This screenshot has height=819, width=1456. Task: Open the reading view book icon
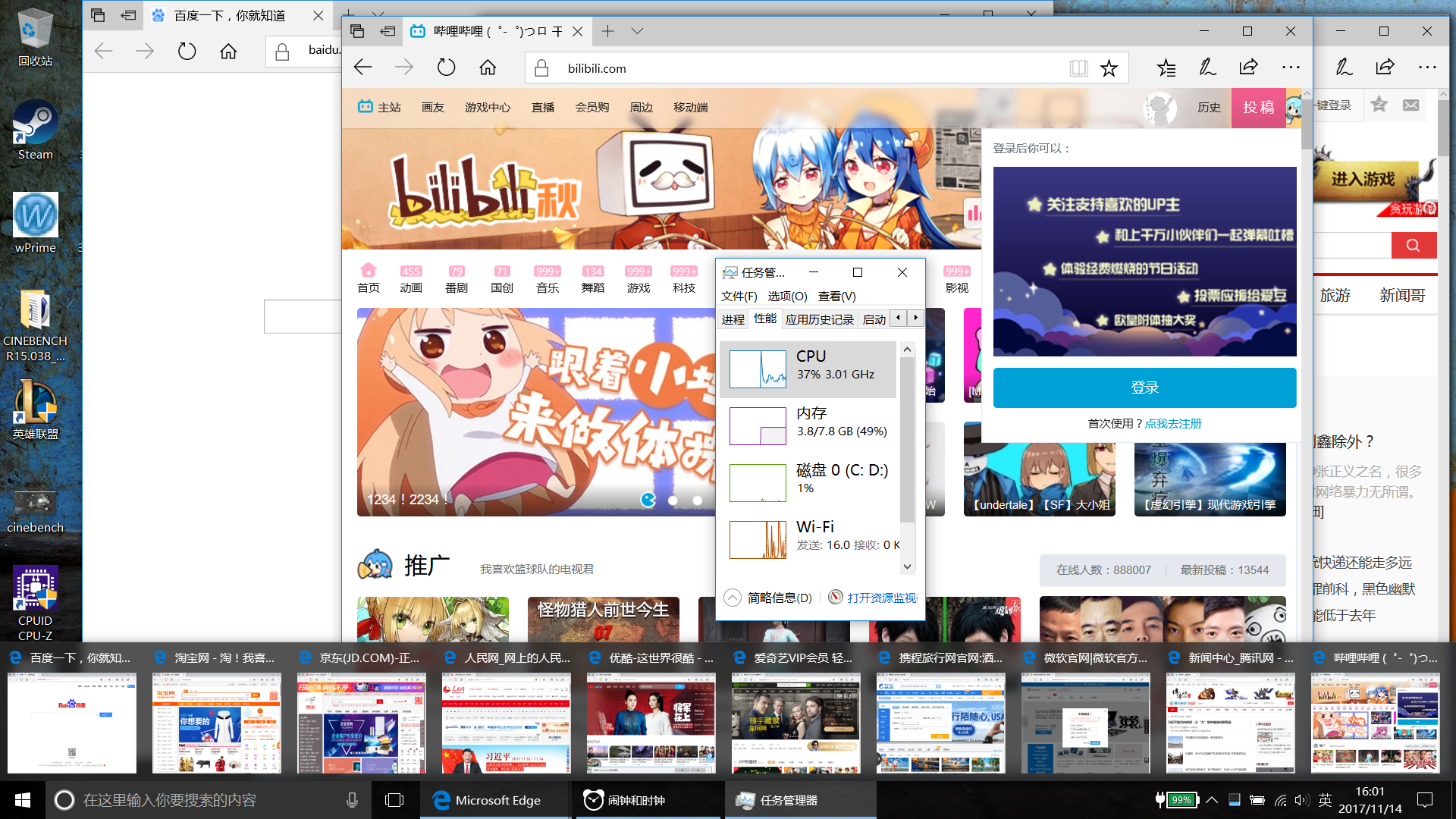pos(1078,68)
